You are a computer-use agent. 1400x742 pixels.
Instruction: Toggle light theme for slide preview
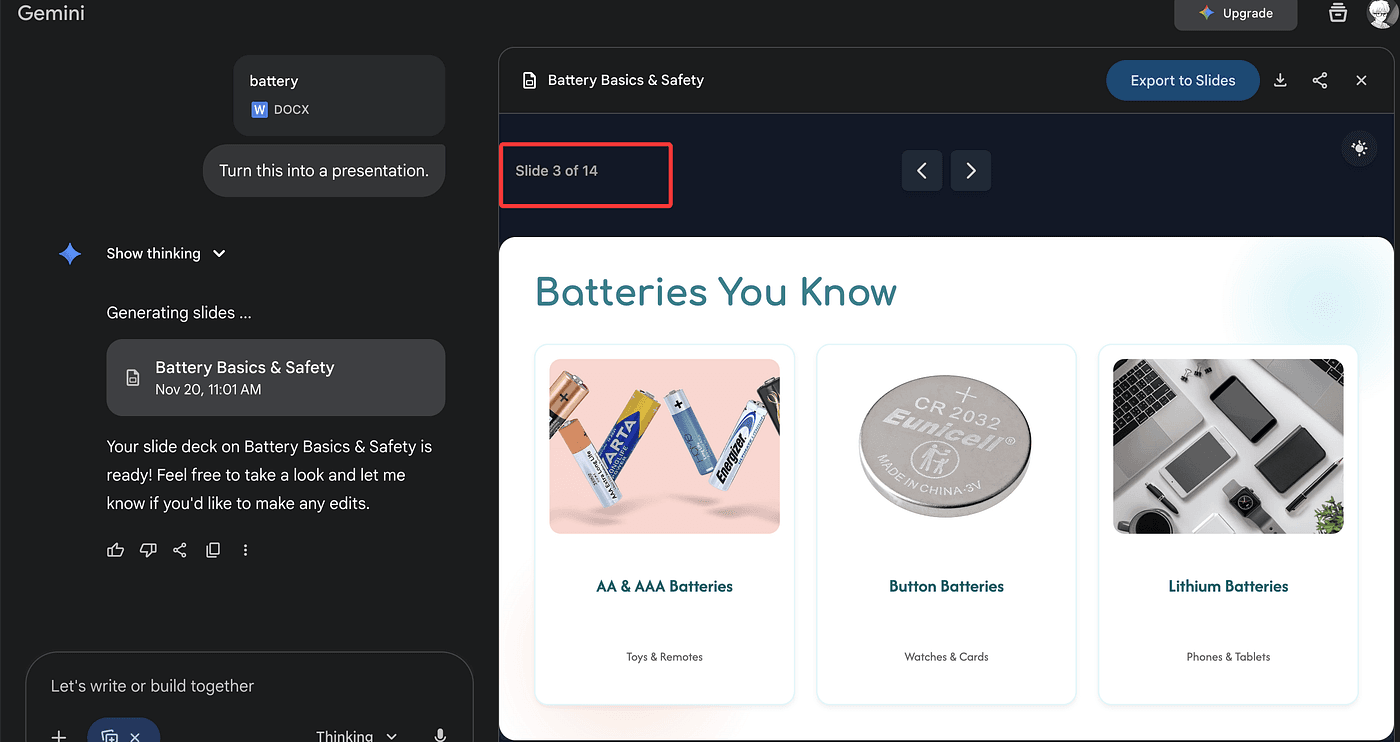[1359, 148]
